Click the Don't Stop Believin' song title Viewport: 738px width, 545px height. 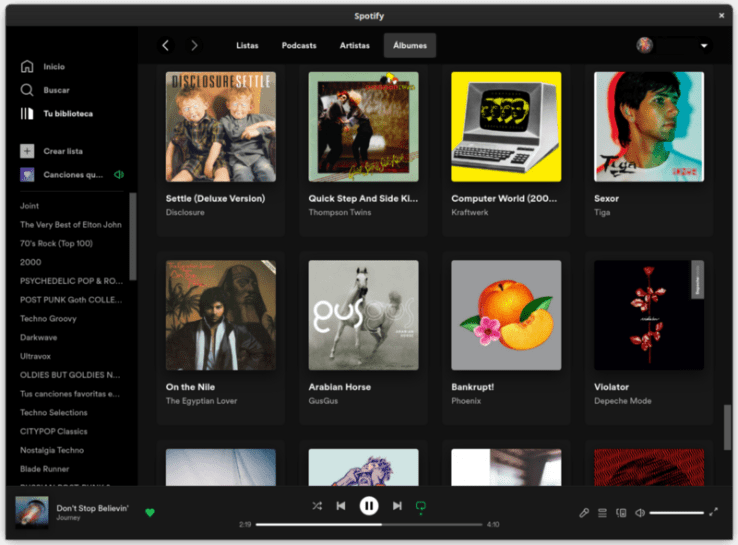point(92,508)
